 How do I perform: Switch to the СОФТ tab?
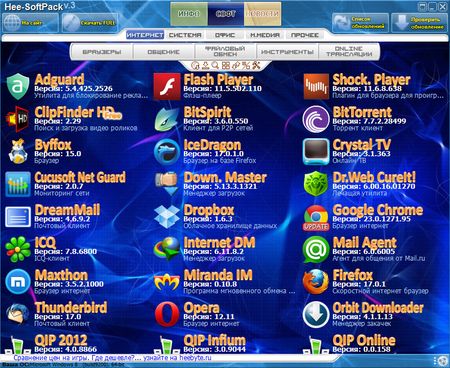coord(226,14)
